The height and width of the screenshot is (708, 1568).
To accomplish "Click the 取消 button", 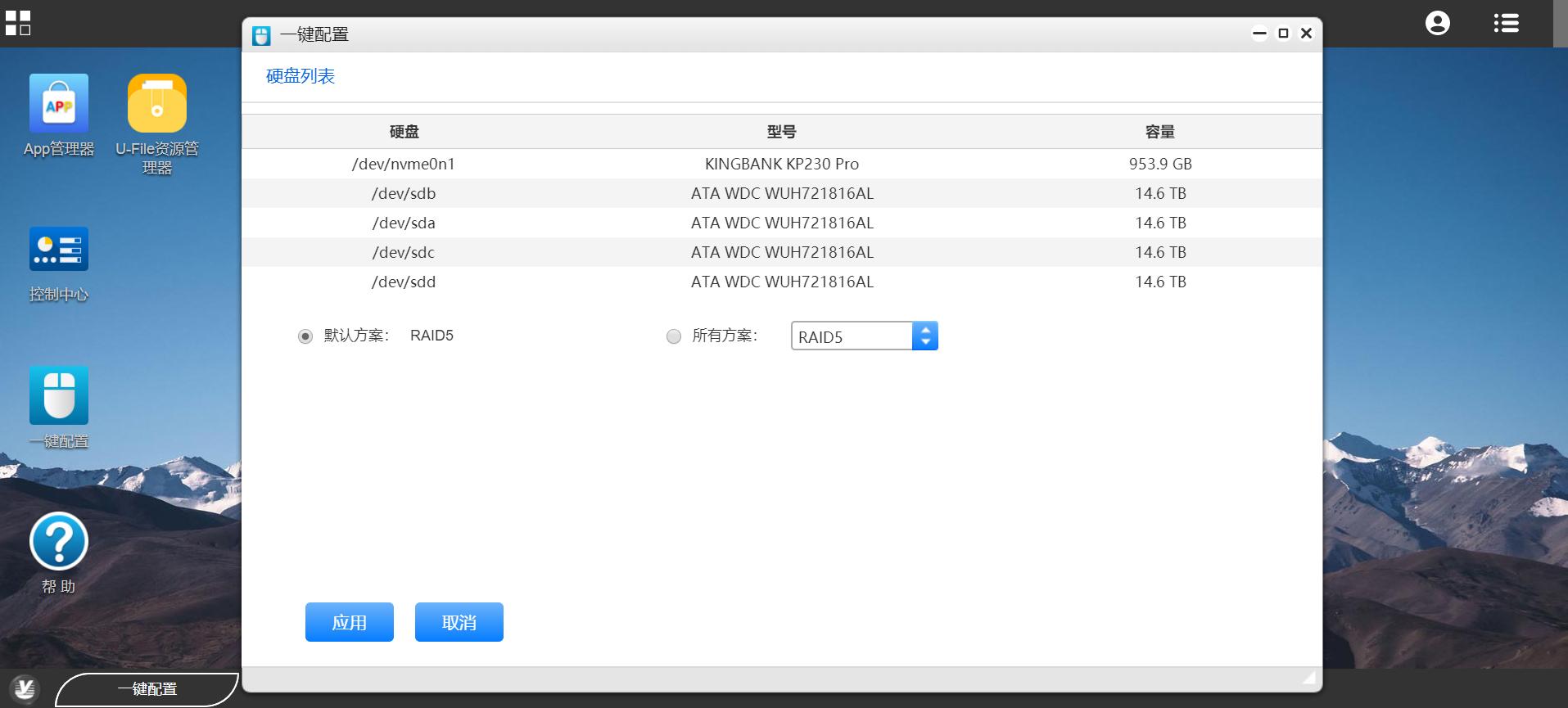I will tap(459, 622).
